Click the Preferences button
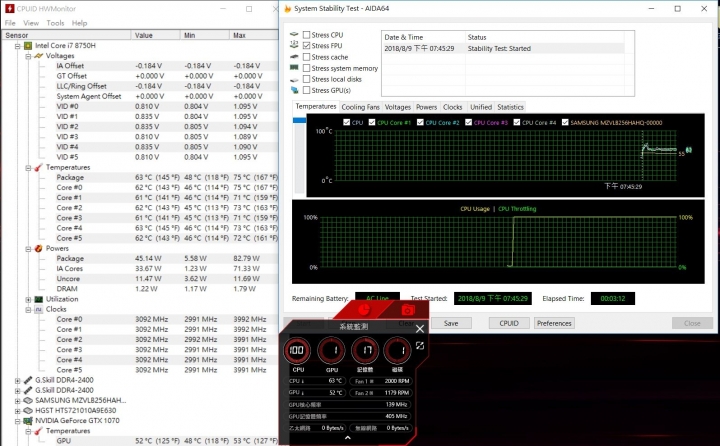Image resolution: width=720 pixels, height=446 pixels. [554, 323]
